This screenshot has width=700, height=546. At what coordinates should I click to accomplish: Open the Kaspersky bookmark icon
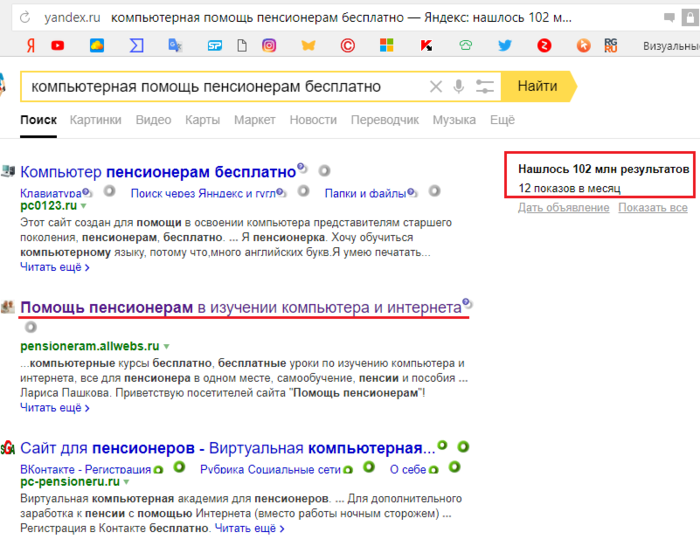(426, 46)
